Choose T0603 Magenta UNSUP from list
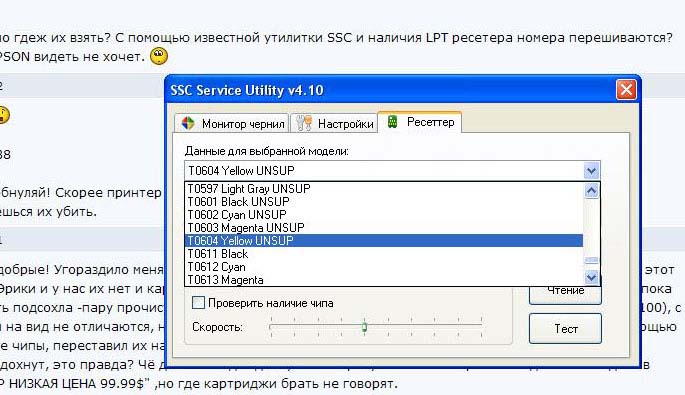 (384, 228)
